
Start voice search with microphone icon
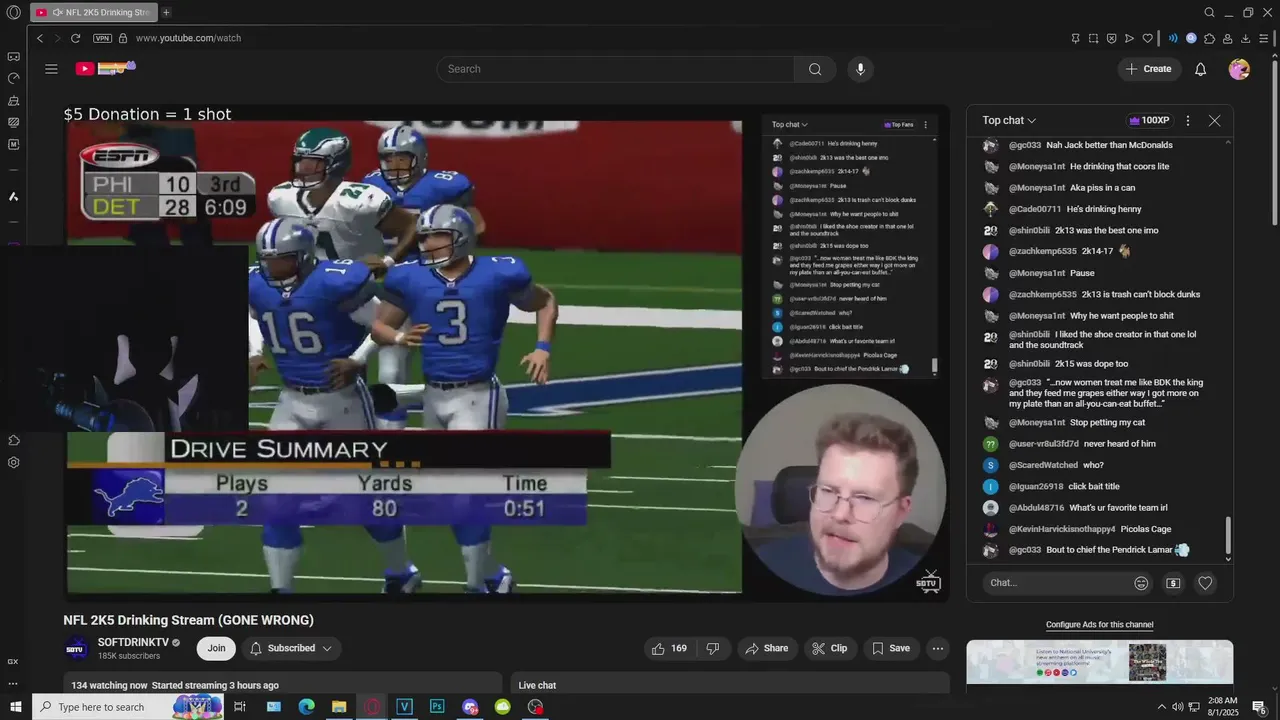pyautogui.click(x=860, y=69)
